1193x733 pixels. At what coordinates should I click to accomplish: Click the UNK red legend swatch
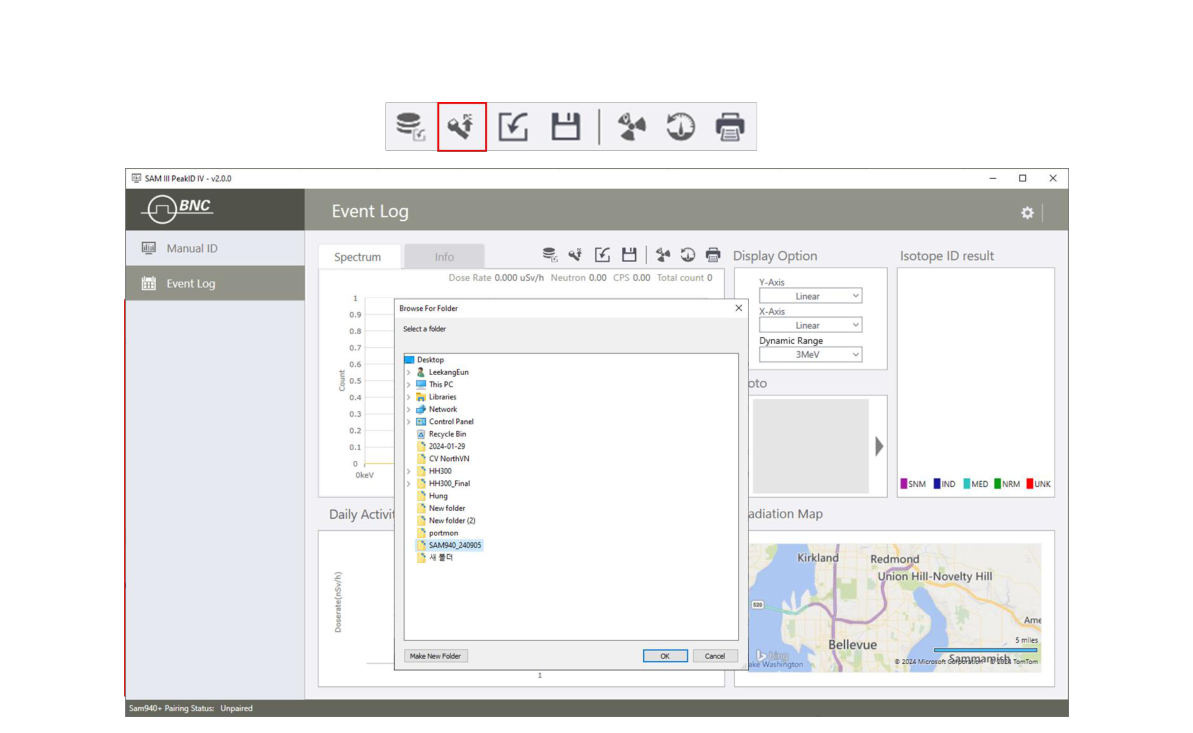[1030, 484]
